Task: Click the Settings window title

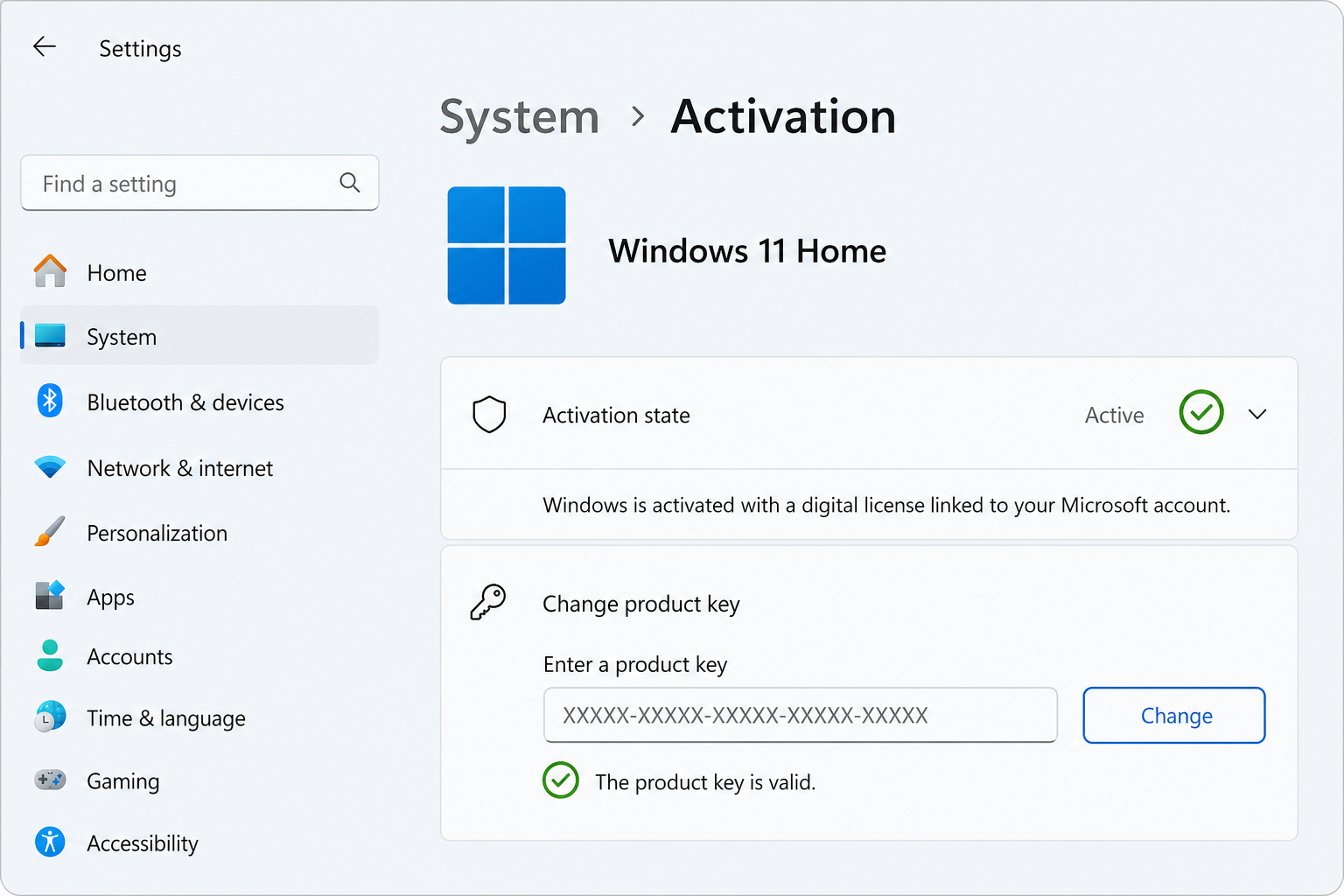Action: [140, 48]
